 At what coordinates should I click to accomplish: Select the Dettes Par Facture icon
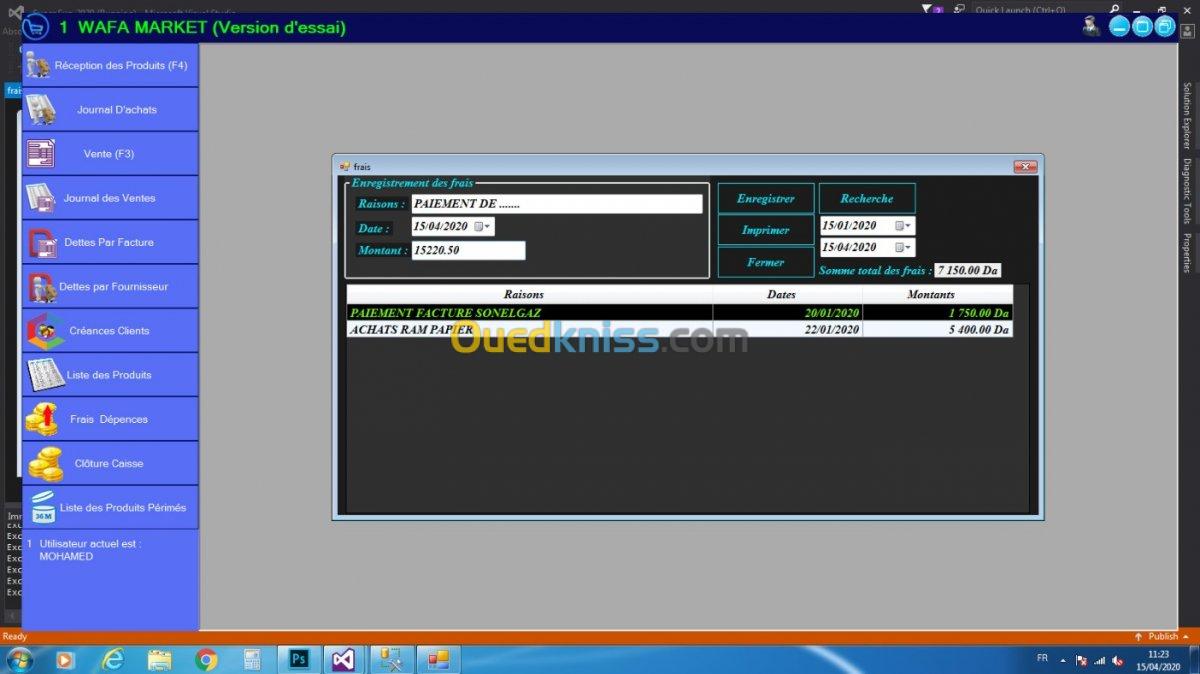click(41, 243)
